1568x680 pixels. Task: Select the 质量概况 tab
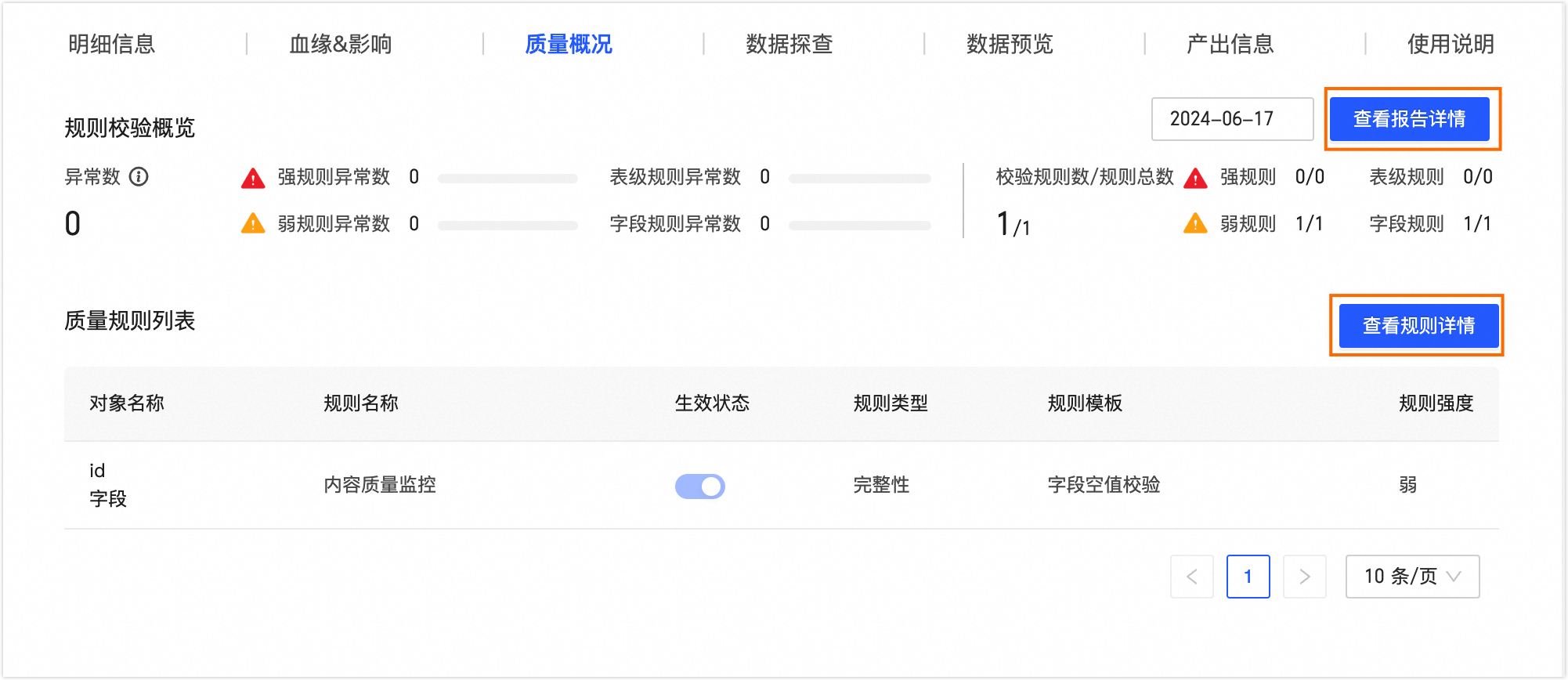(569, 44)
